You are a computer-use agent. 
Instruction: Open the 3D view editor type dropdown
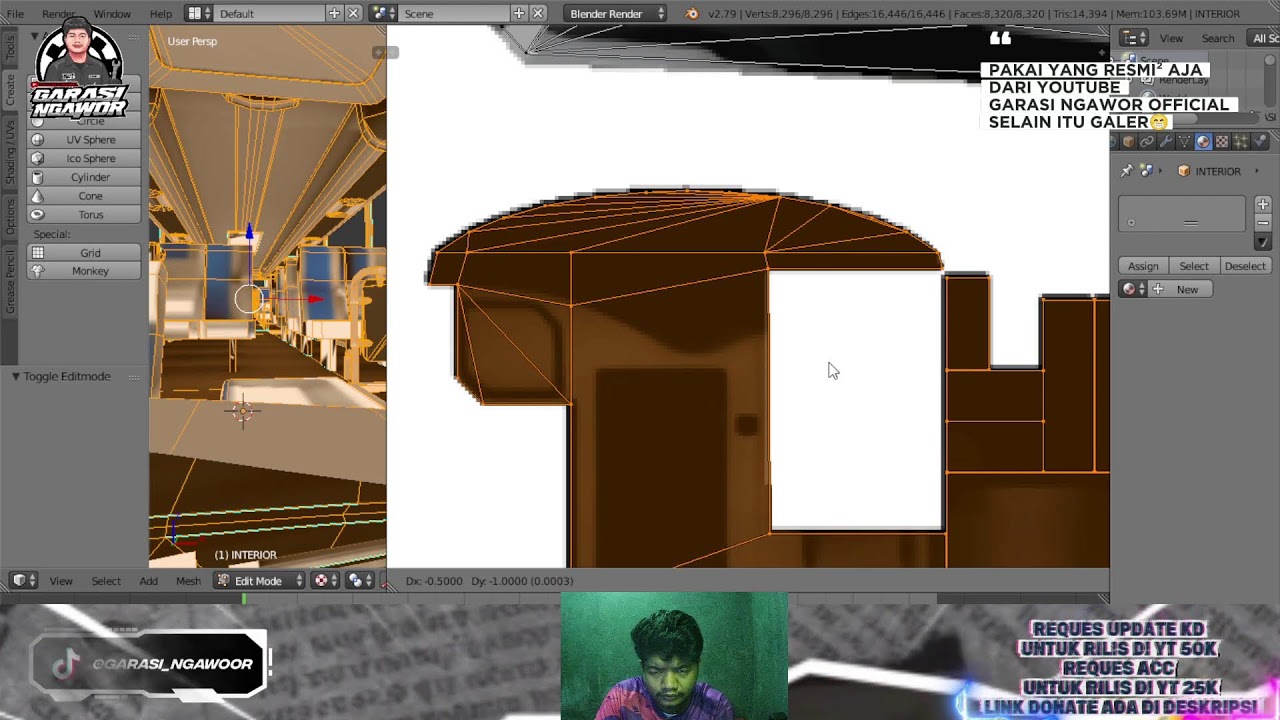[x=24, y=581]
